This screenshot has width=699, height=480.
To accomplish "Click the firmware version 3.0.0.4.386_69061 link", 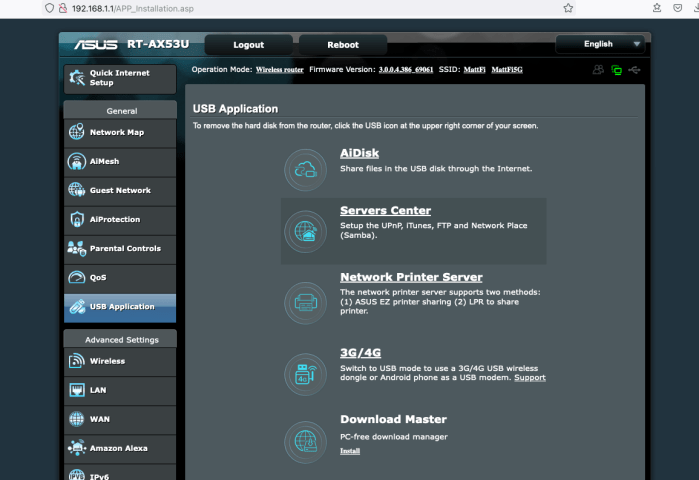I will tap(406, 70).
